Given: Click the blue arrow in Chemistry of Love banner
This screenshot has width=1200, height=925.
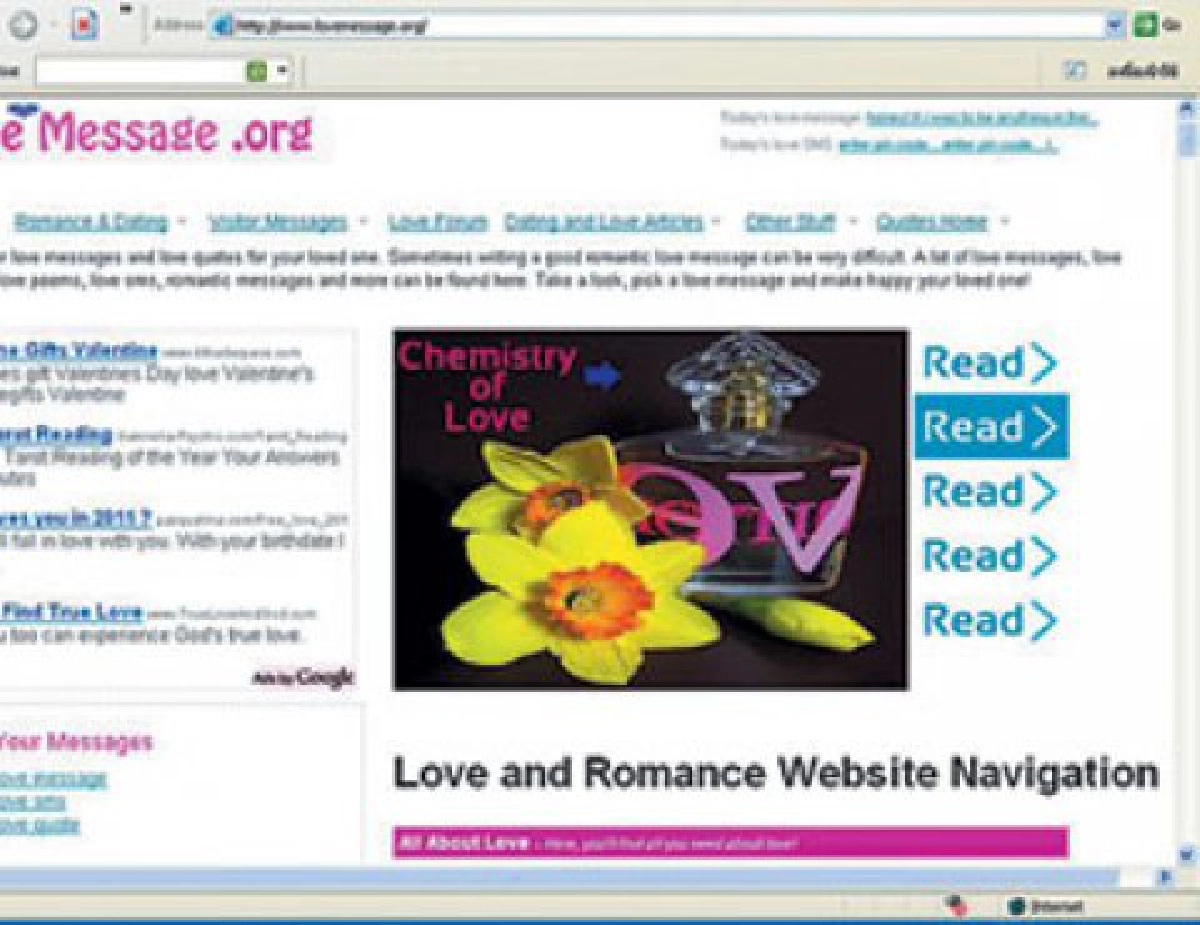Looking at the screenshot, I should [602, 376].
